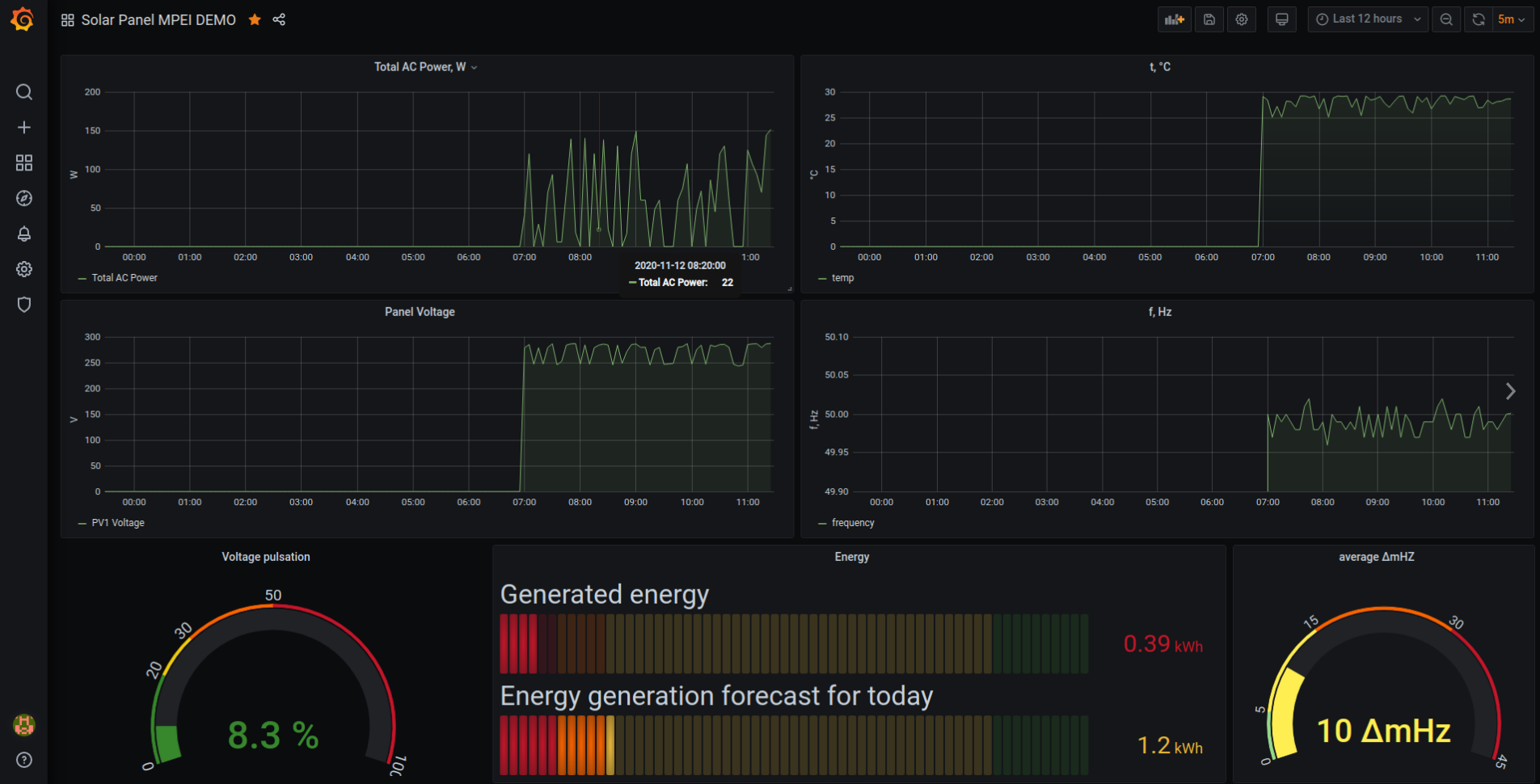1540x784 pixels.
Task: Open the 5m refresh interval dropdown
Action: [x=1512, y=19]
